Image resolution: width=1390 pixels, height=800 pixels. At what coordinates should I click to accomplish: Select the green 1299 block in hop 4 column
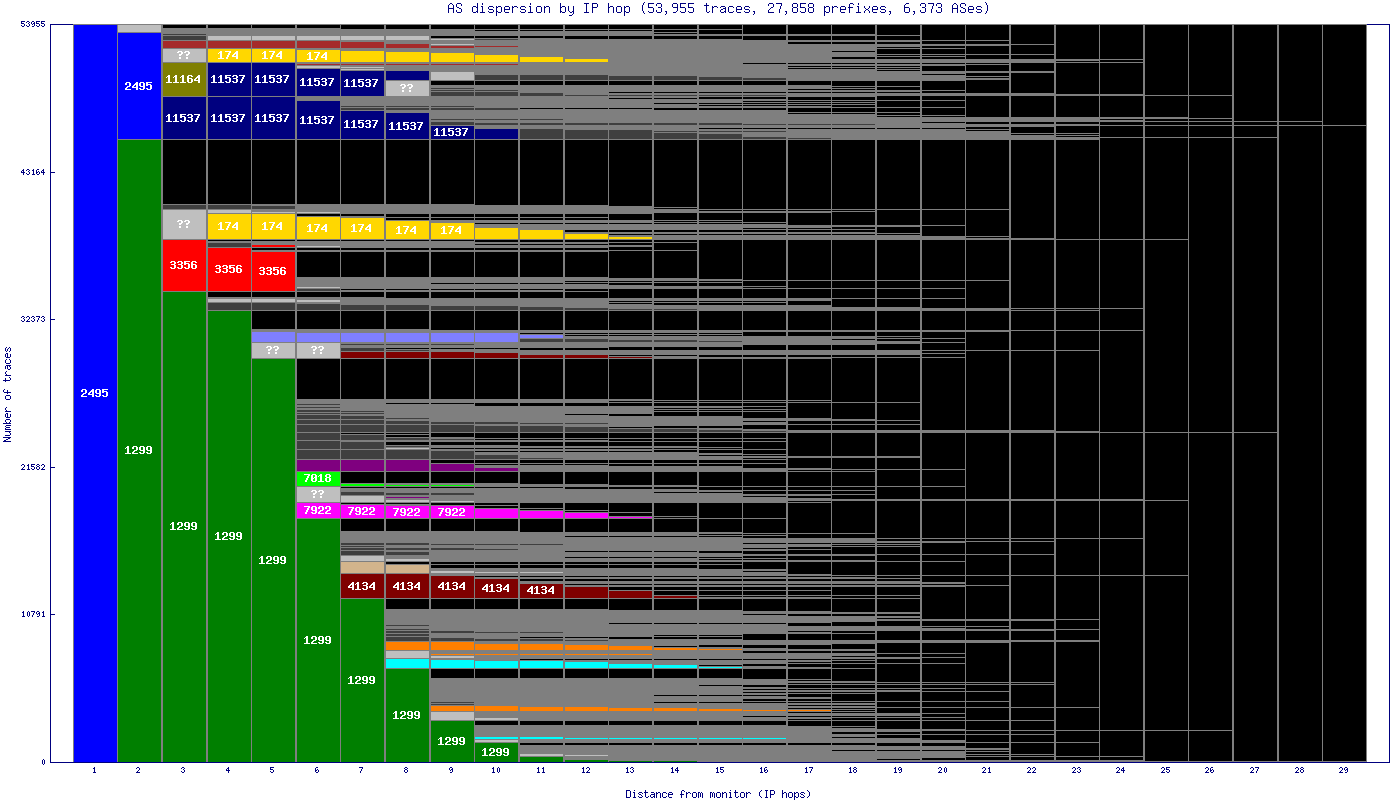[229, 536]
